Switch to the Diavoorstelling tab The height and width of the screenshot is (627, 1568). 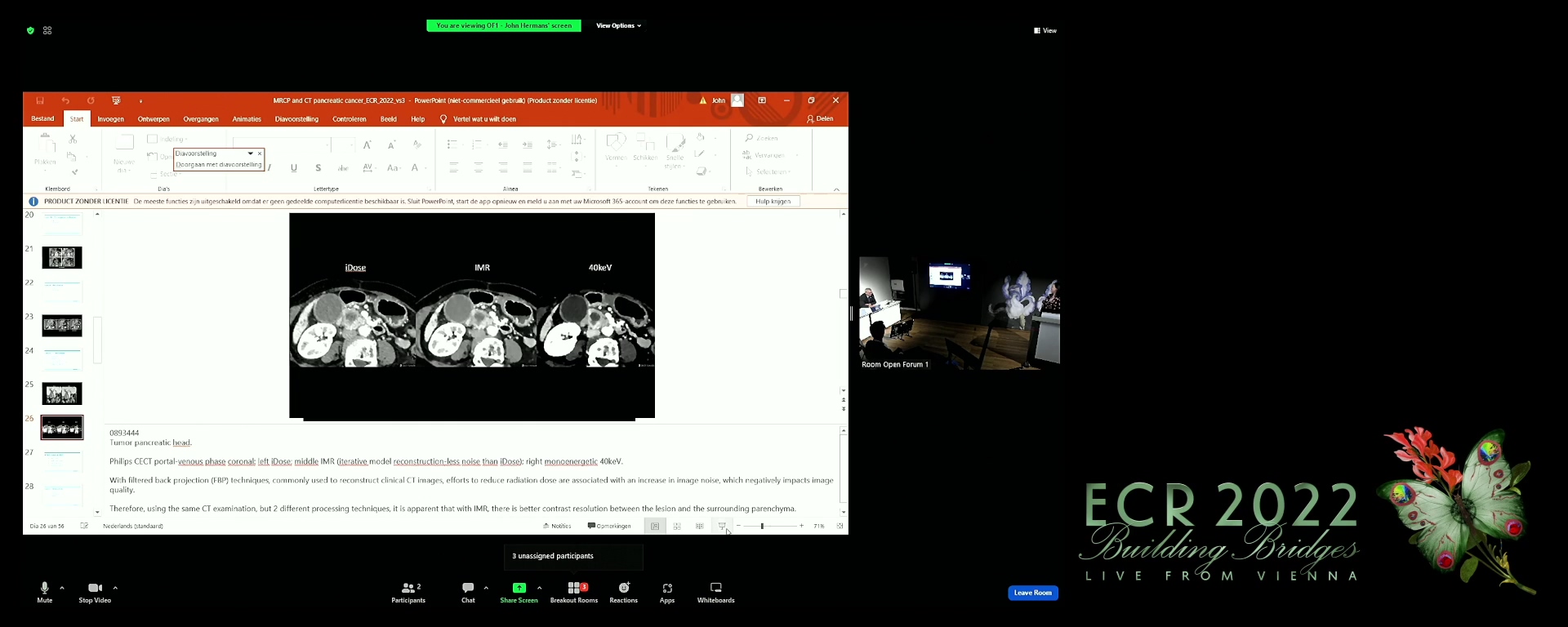(296, 119)
